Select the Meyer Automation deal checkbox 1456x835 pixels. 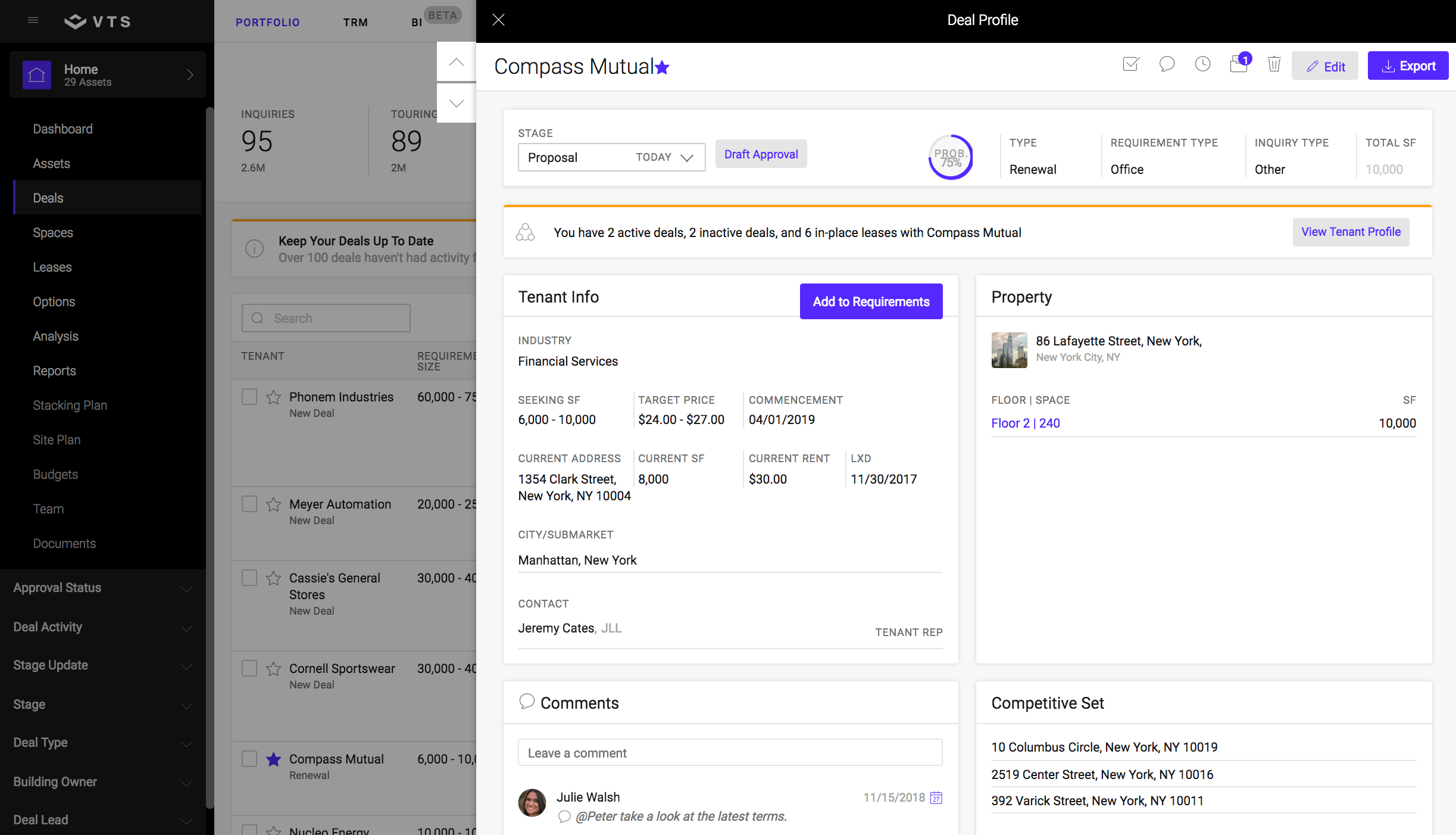click(249, 504)
